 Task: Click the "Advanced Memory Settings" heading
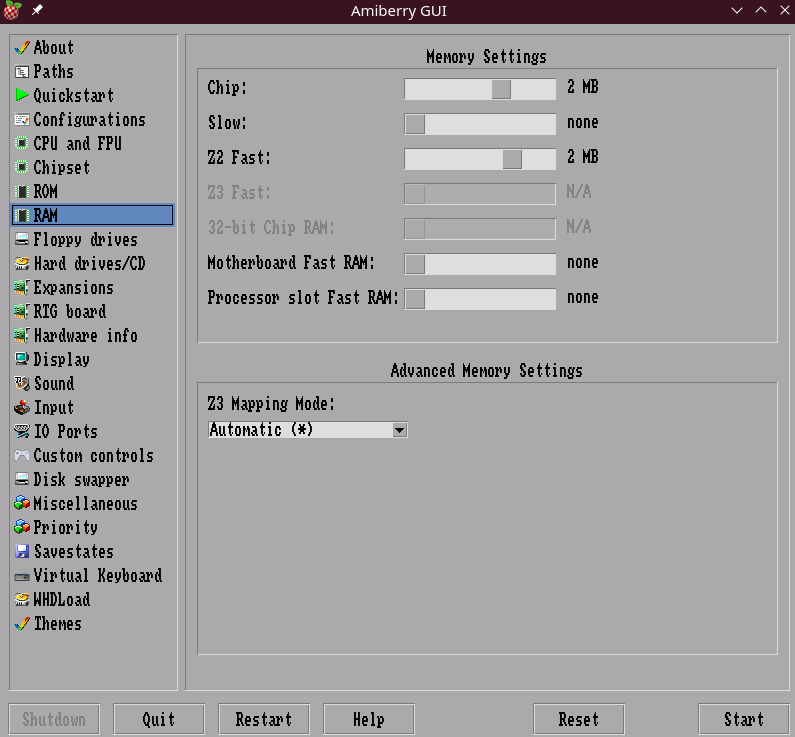pyautogui.click(x=486, y=371)
